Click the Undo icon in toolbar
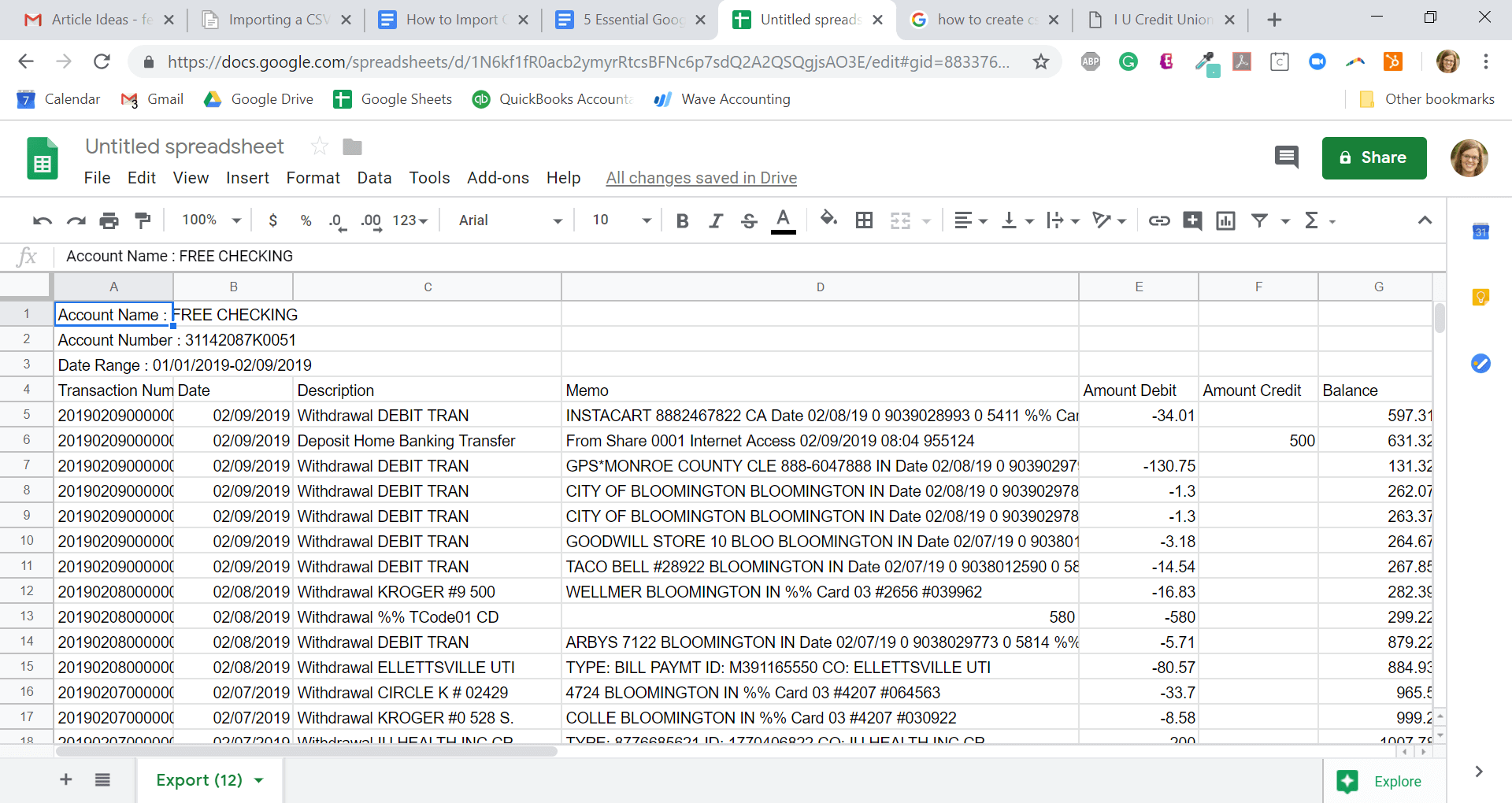1512x803 pixels. point(43,221)
